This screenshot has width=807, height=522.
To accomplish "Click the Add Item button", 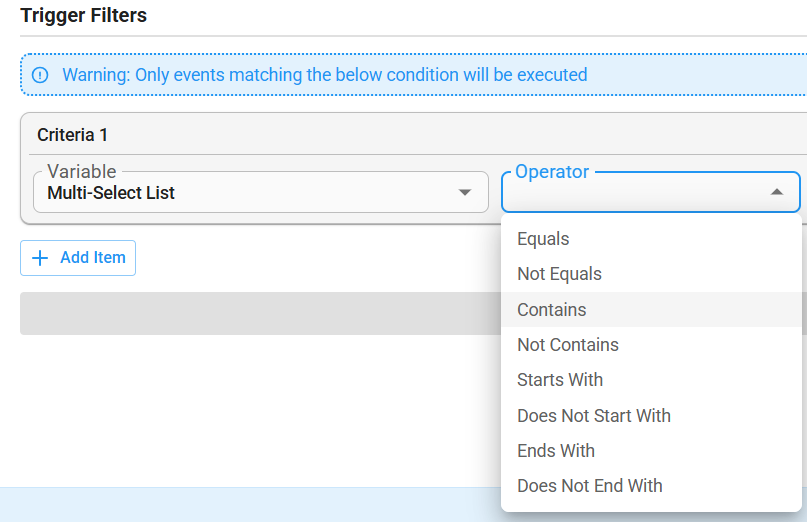I will [x=78, y=258].
